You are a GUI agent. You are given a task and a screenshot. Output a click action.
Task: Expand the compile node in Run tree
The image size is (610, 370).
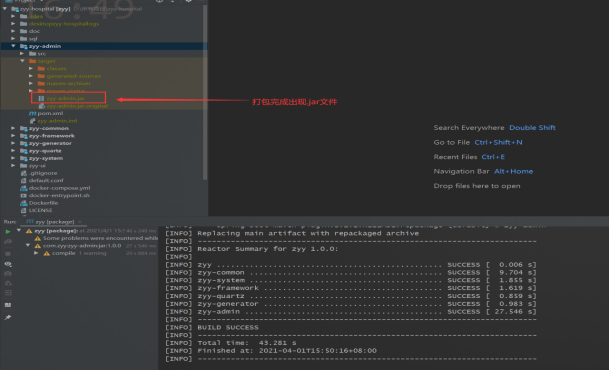tap(36, 253)
